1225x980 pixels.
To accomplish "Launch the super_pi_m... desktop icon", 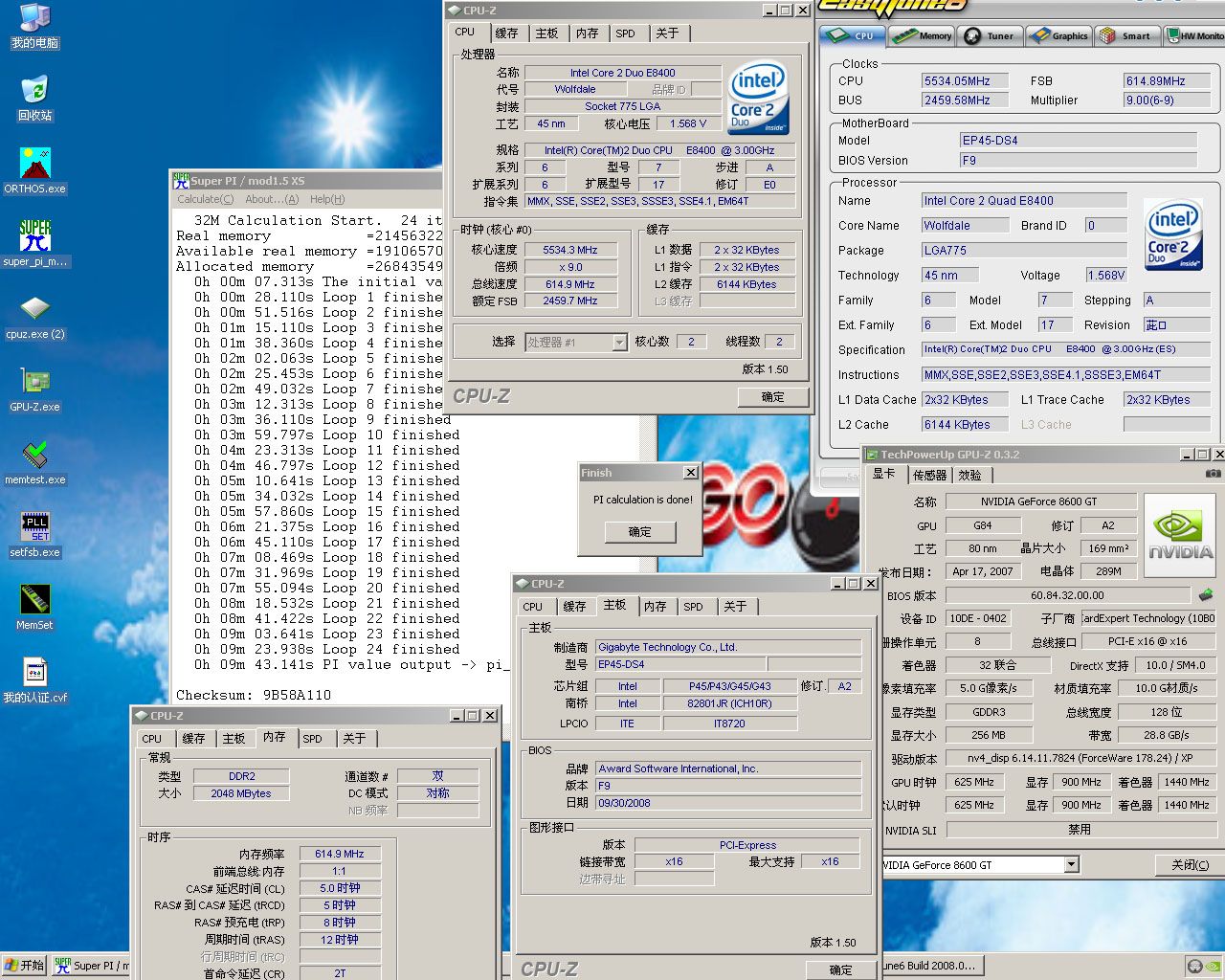I will coord(34,244).
